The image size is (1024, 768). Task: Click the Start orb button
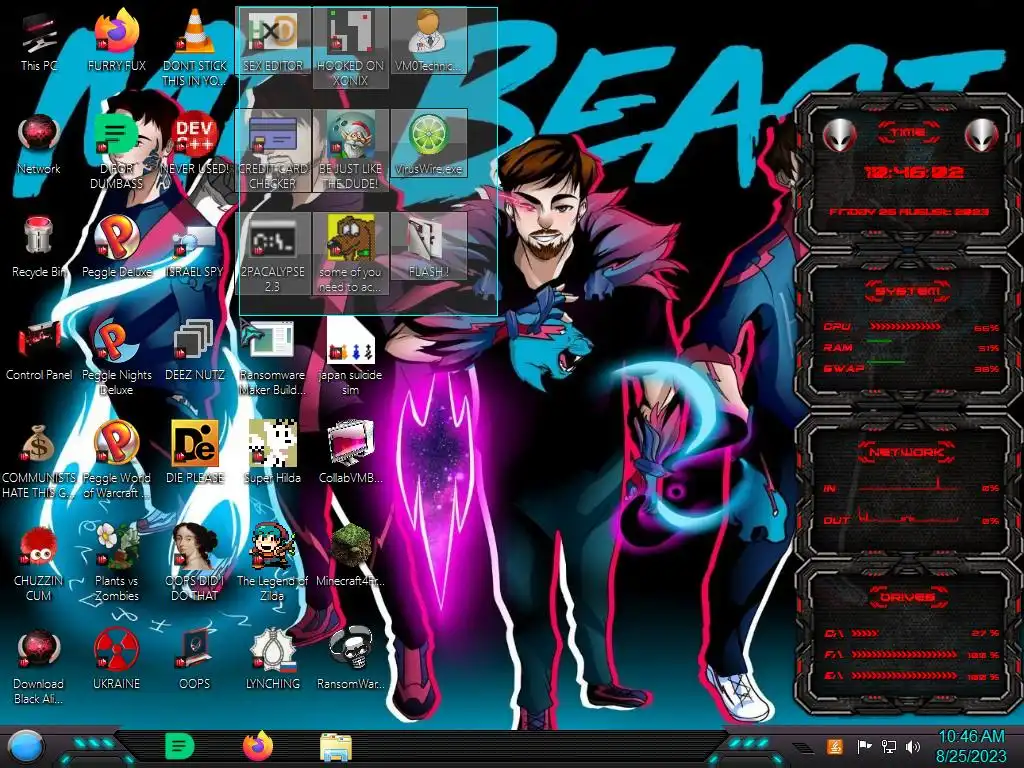26,747
